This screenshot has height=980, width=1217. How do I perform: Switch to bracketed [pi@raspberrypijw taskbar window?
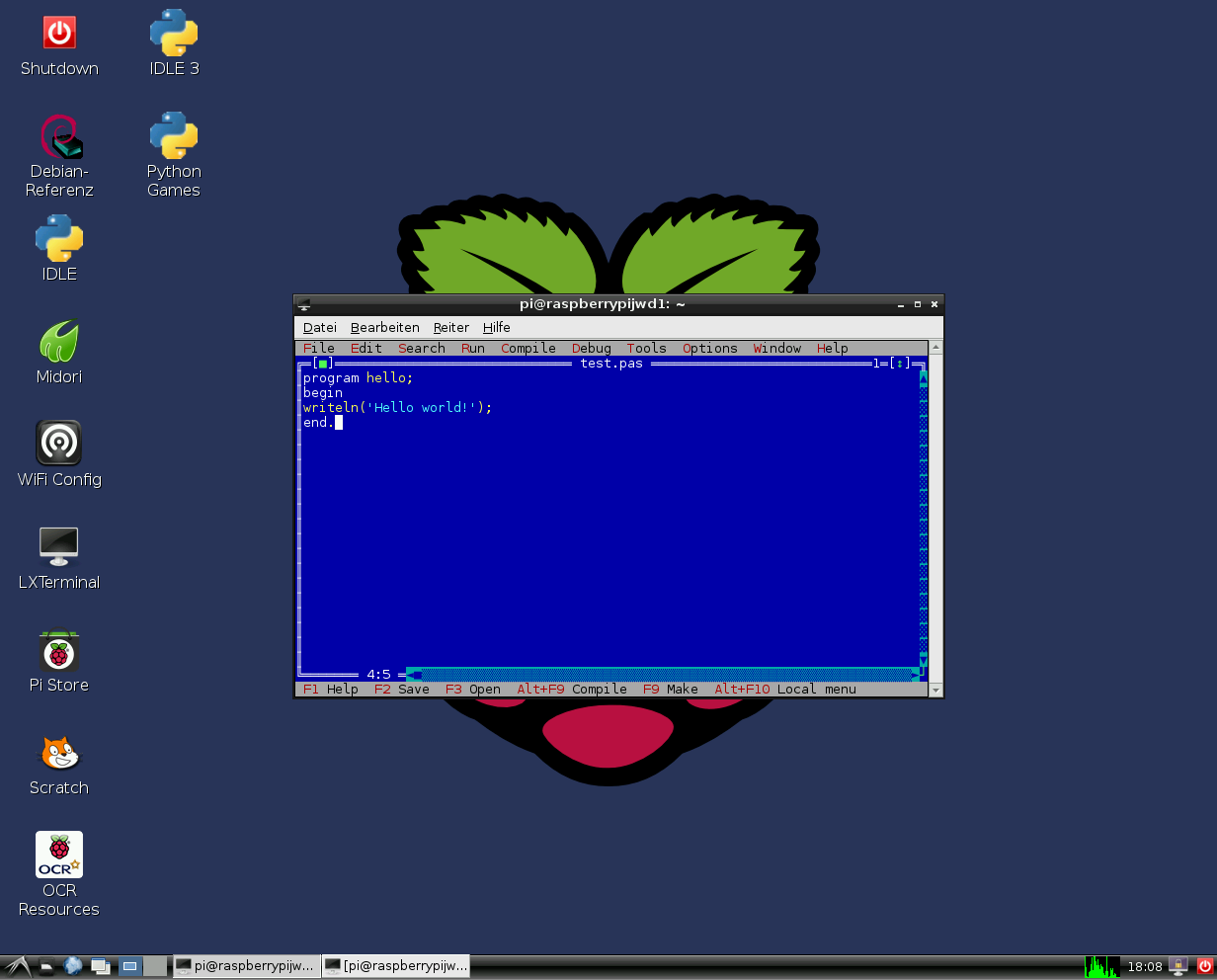396,966
